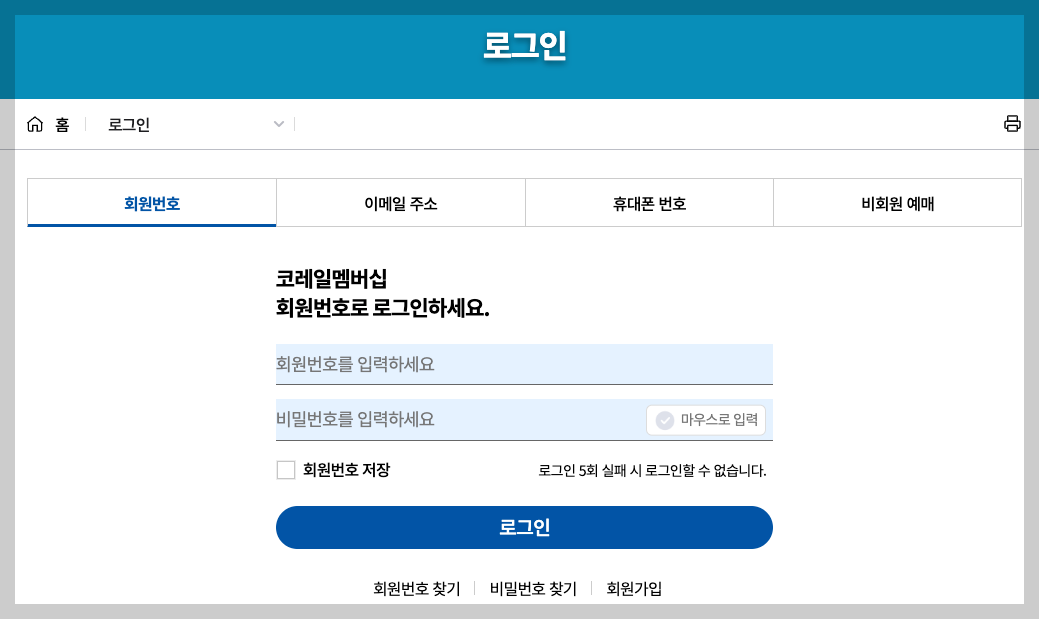Click the 홈 breadcrumb text
The width and height of the screenshot is (1039, 619).
(62, 125)
